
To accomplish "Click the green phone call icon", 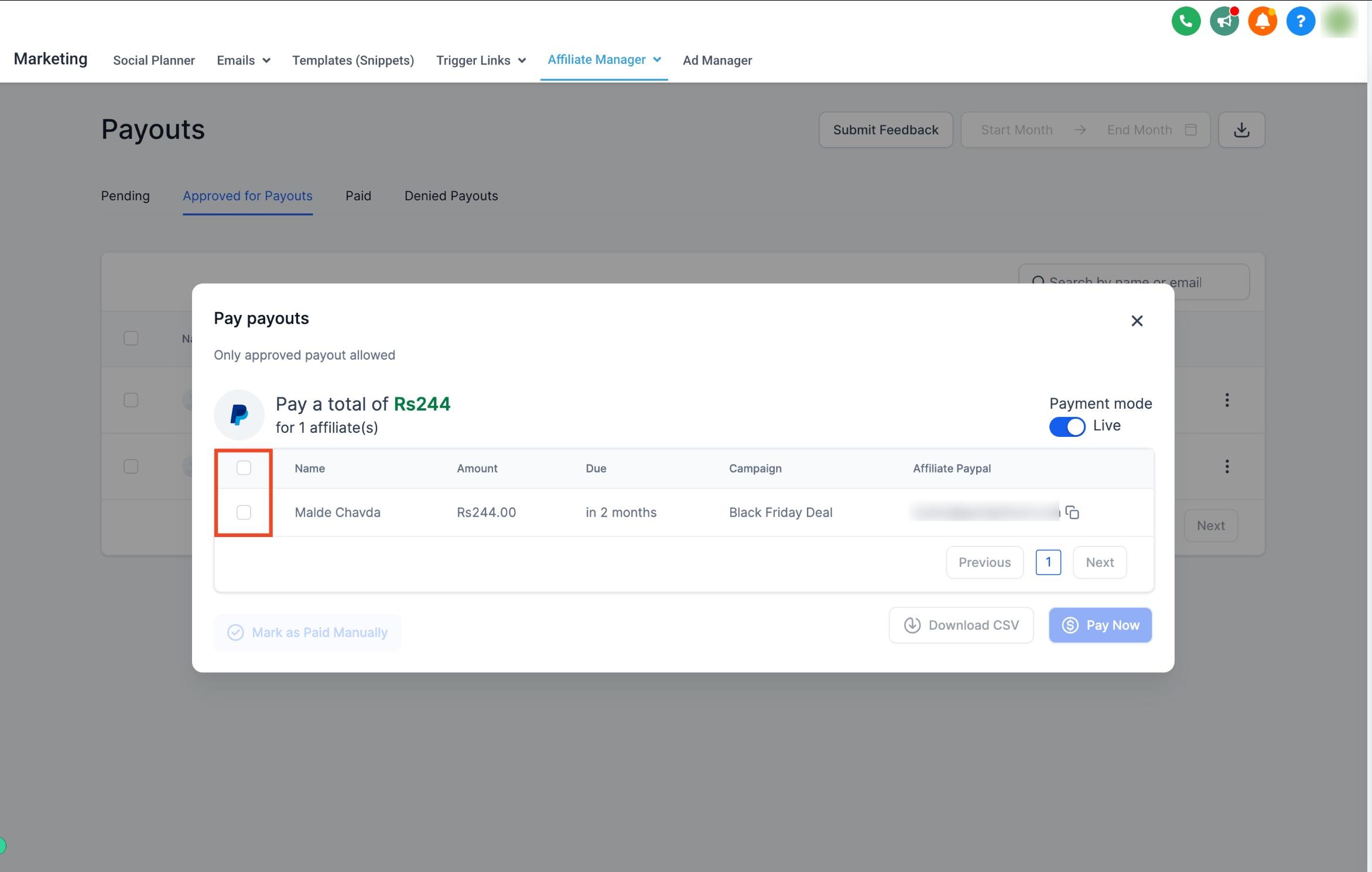I will click(1186, 22).
